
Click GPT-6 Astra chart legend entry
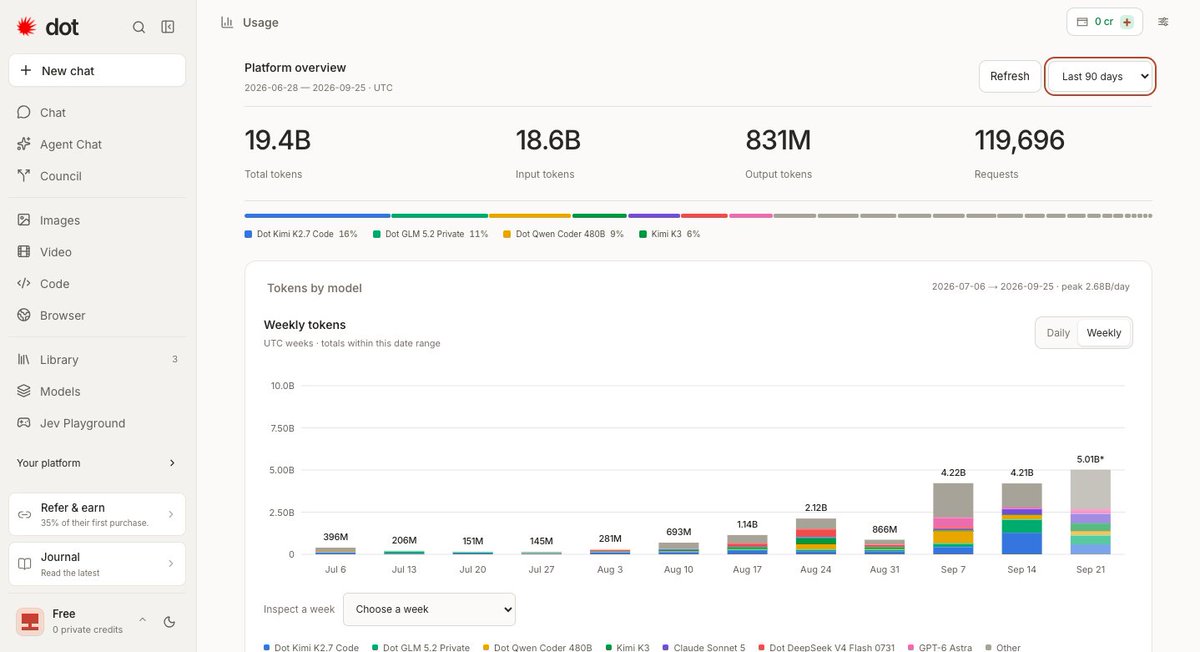(x=940, y=648)
